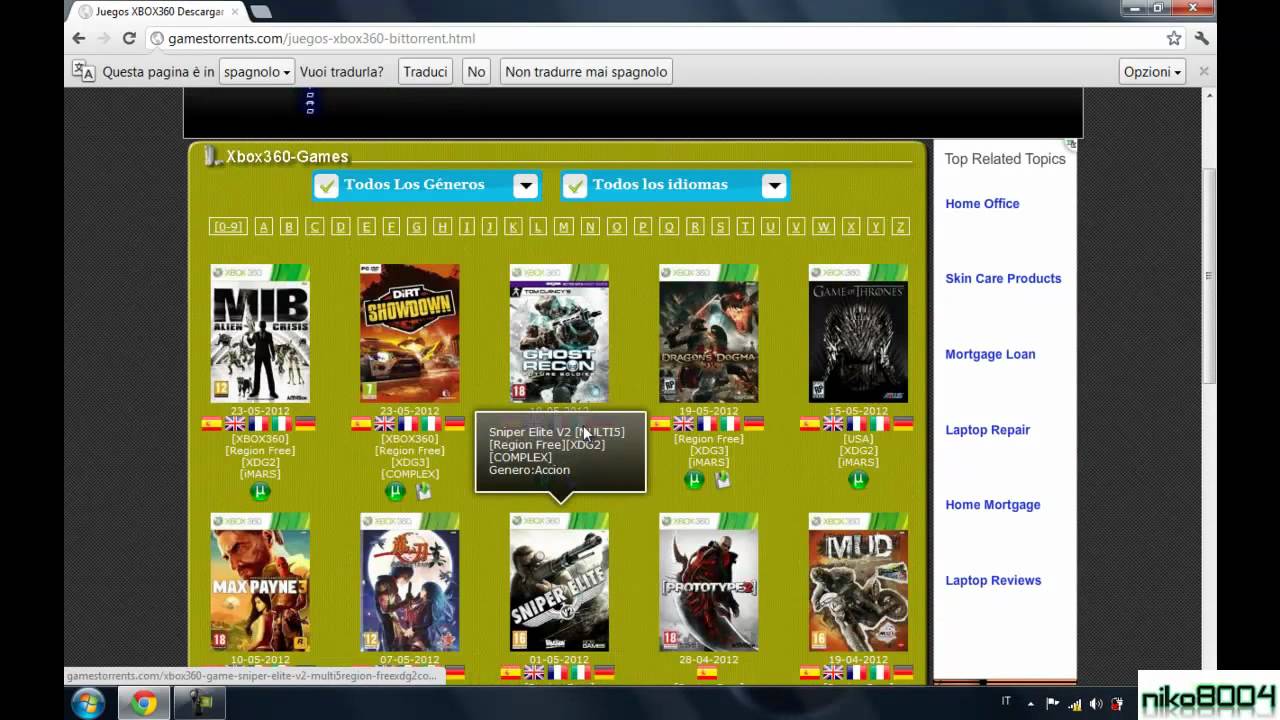The width and height of the screenshot is (1280, 720).
Task: Open the Mortgage Loan link
Action: point(990,355)
